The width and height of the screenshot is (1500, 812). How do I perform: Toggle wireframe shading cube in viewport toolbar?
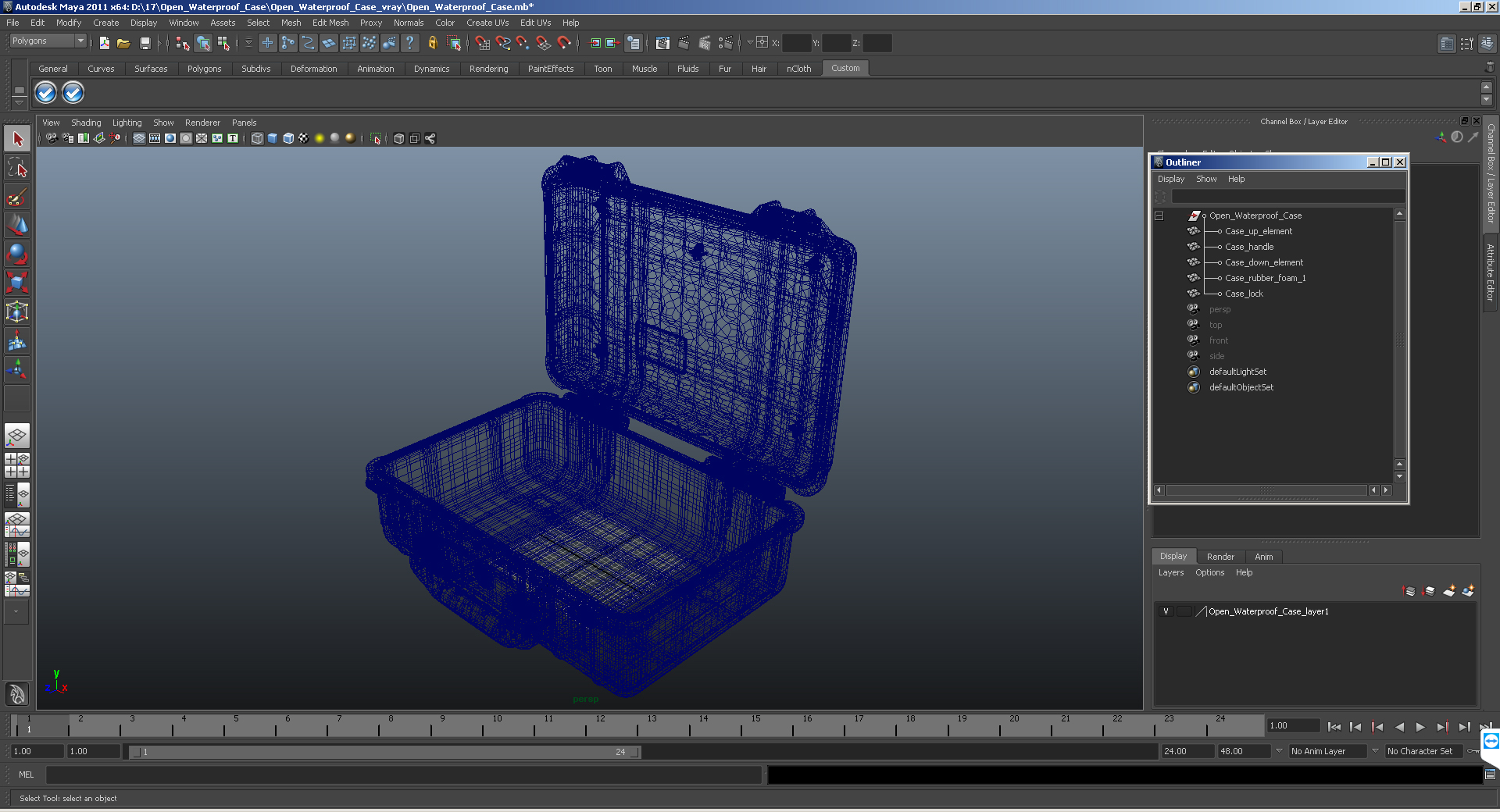pos(257,138)
